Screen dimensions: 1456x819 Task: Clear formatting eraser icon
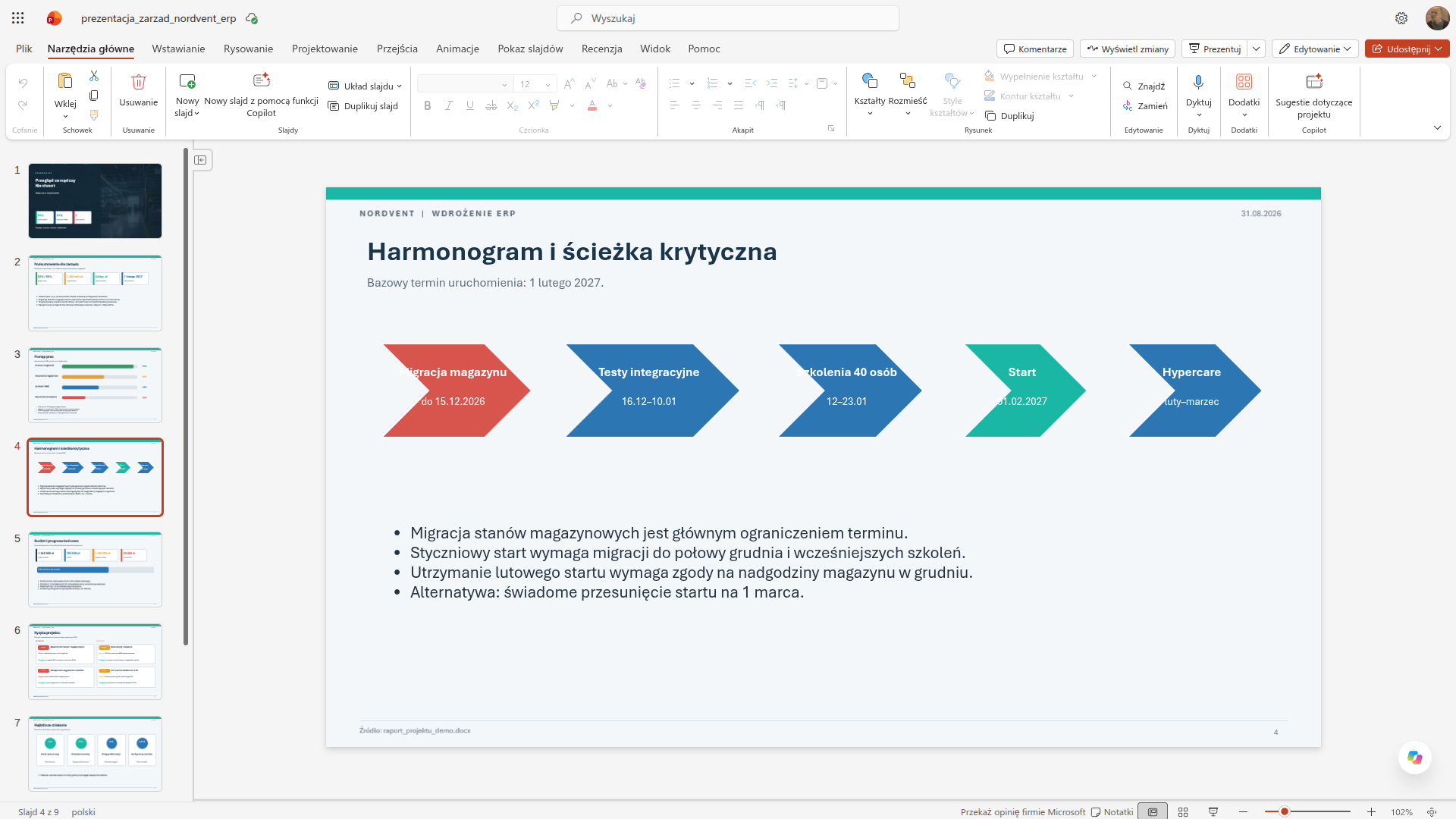tap(641, 83)
